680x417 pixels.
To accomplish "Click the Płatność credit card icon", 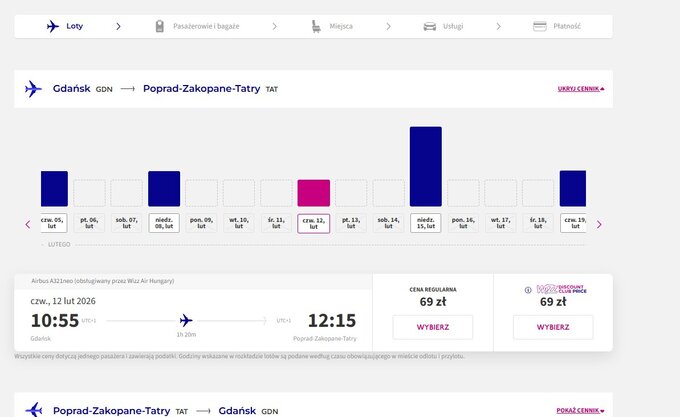I will pos(539,26).
